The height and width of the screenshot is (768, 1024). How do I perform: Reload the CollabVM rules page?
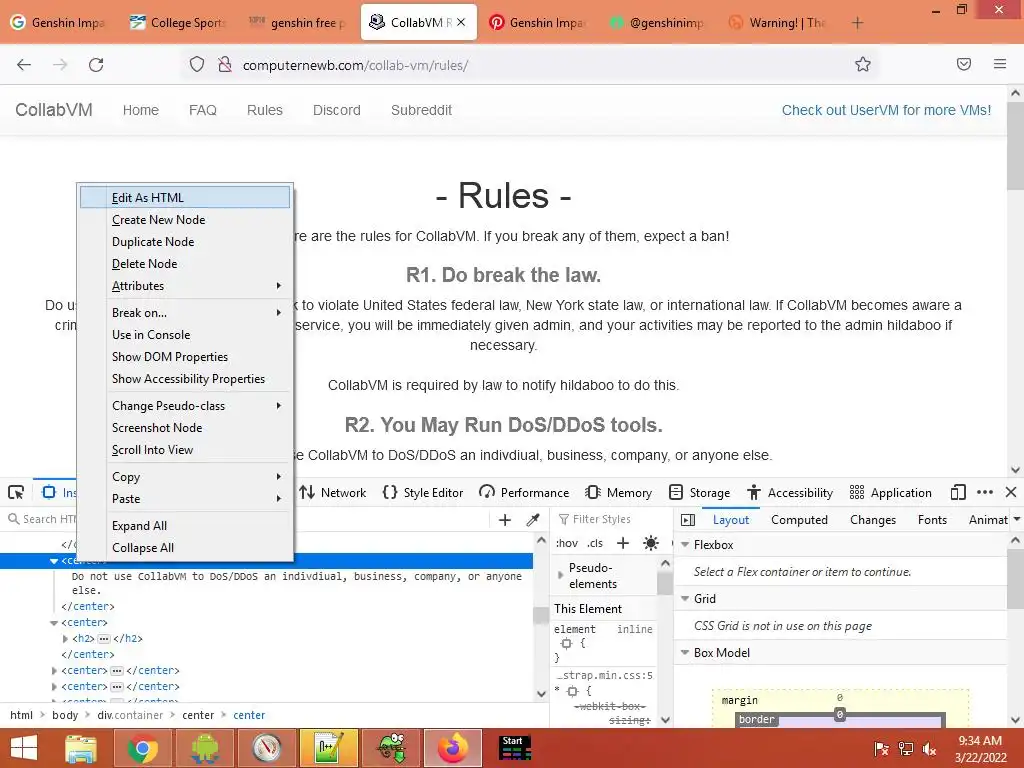click(x=96, y=65)
